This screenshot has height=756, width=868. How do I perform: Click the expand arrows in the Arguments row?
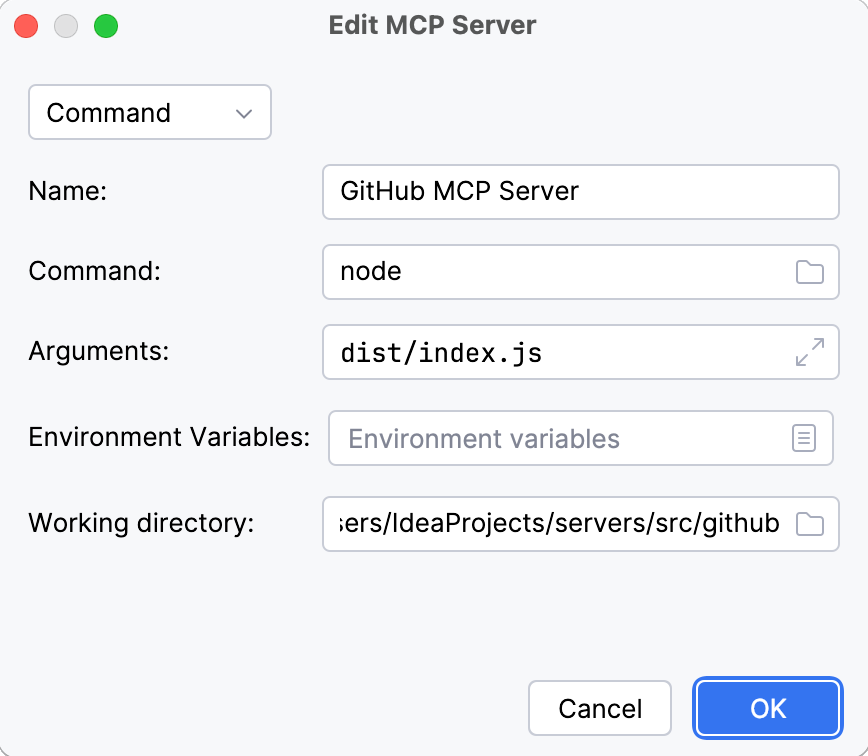[810, 352]
